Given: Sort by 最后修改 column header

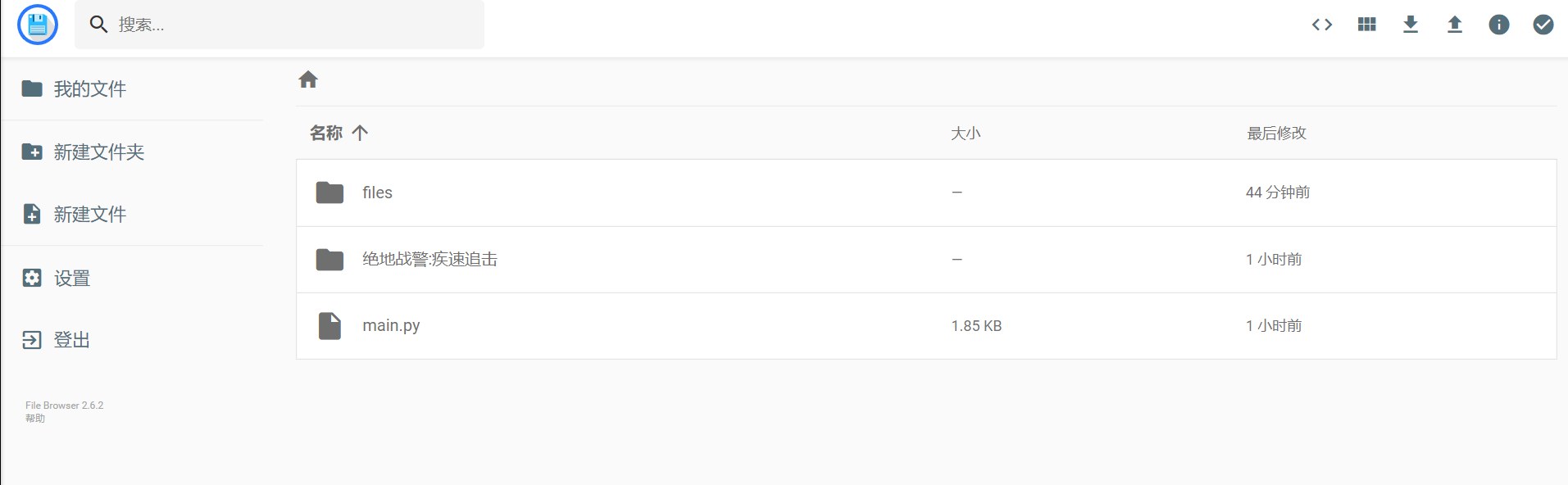Looking at the screenshot, I should [x=1276, y=134].
